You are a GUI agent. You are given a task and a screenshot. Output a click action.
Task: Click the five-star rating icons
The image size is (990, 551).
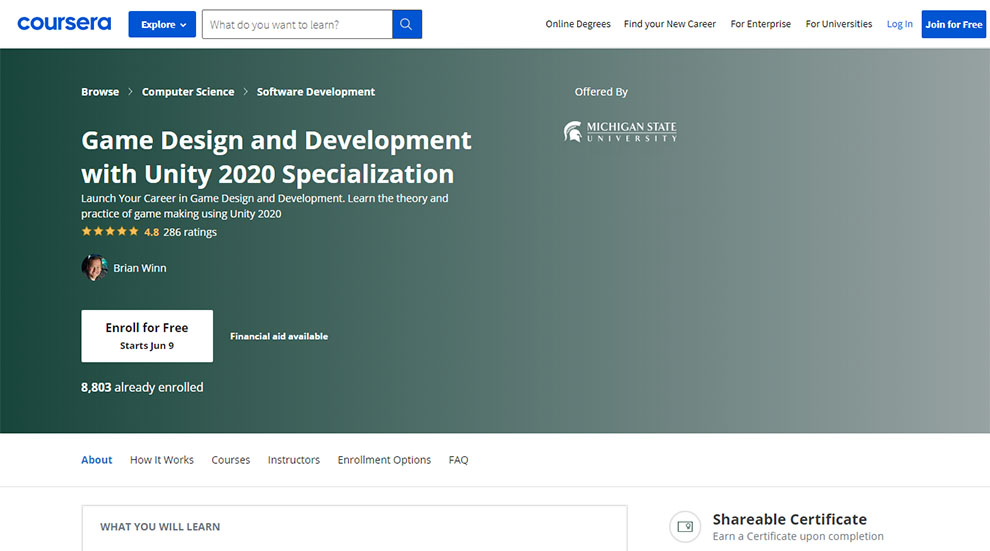pos(110,232)
